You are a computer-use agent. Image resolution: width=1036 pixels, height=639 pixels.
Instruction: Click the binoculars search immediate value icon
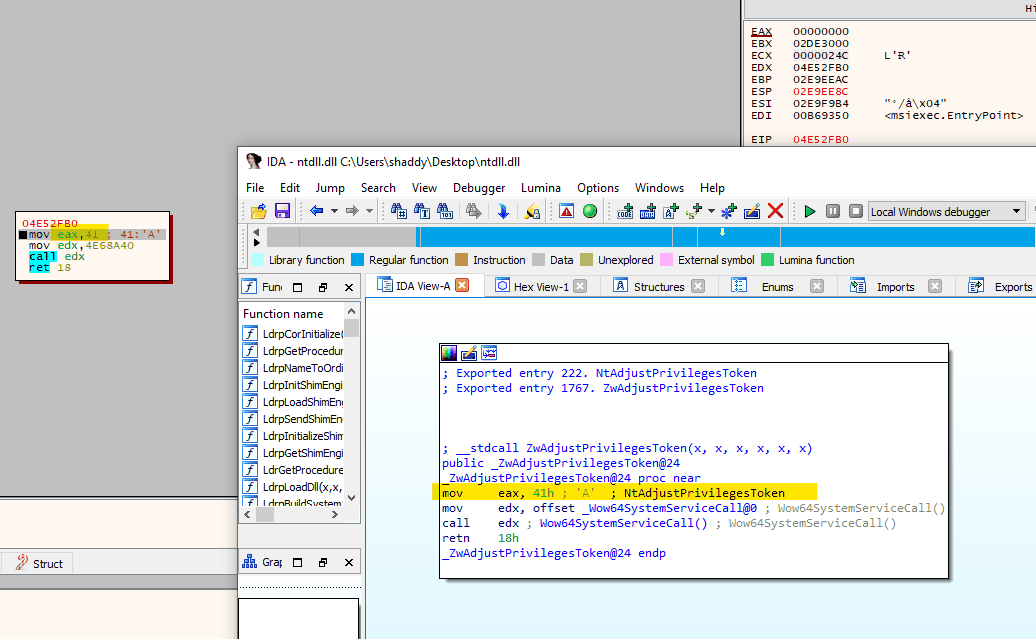[398, 211]
